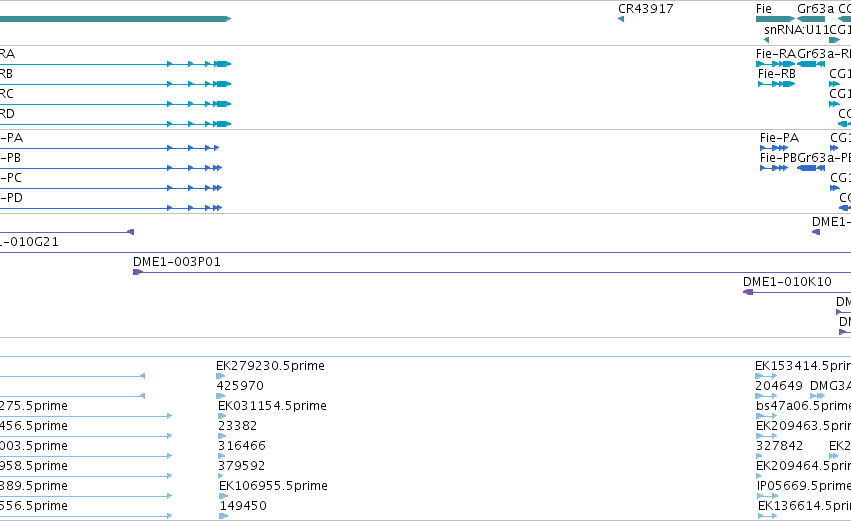This screenshot has height=521, width=851.
Task: Click the -PD polypeptide label
Action: pyautogui.click(x=11, y=198)
